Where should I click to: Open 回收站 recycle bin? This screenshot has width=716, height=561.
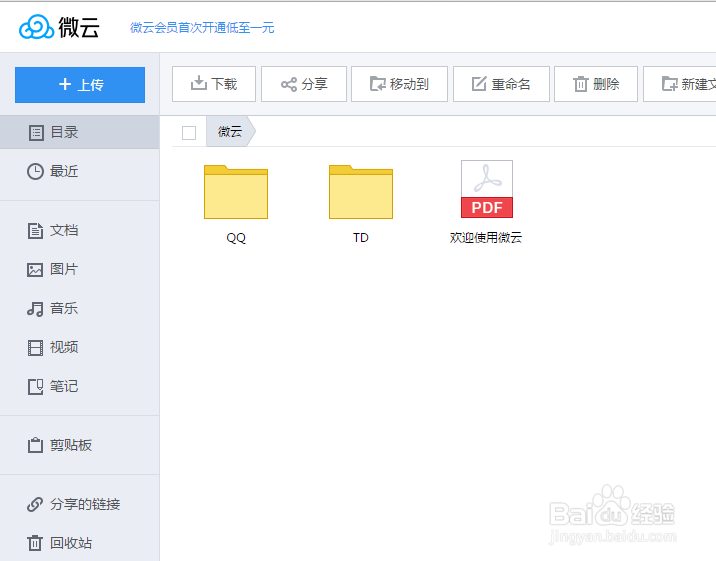tap(79, 543)
